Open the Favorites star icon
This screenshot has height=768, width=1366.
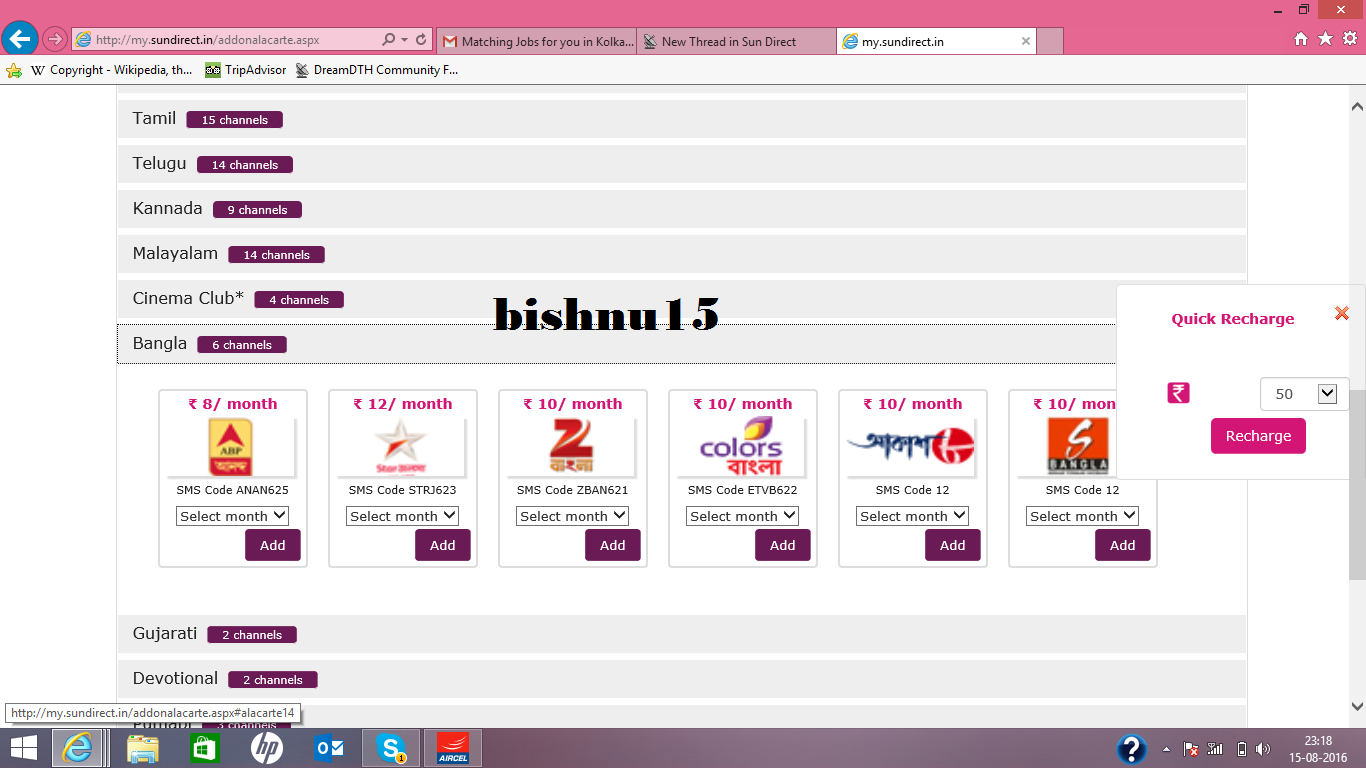[1325, 39]
